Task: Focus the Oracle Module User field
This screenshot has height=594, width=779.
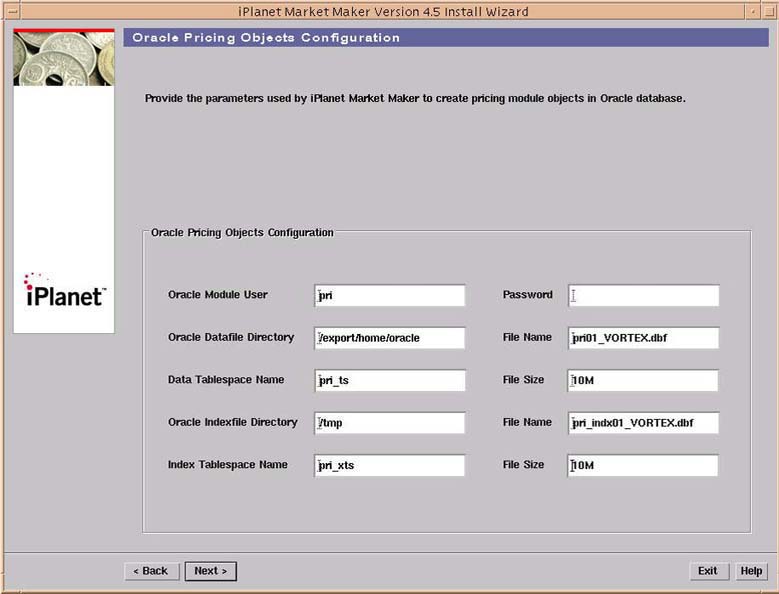Action: (x=390, y=296)
